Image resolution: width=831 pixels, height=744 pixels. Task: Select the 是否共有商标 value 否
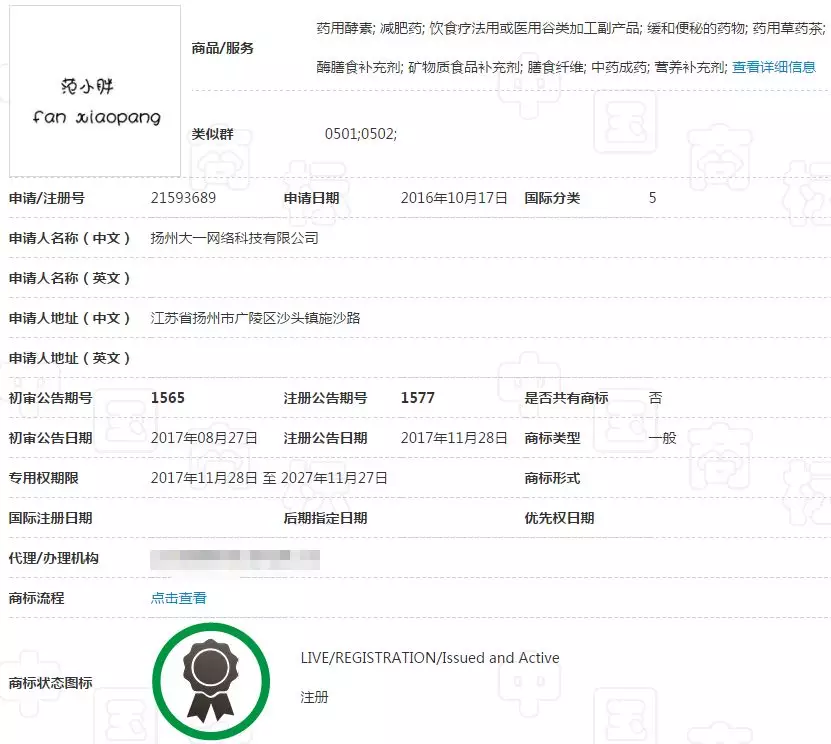[652, 397]
